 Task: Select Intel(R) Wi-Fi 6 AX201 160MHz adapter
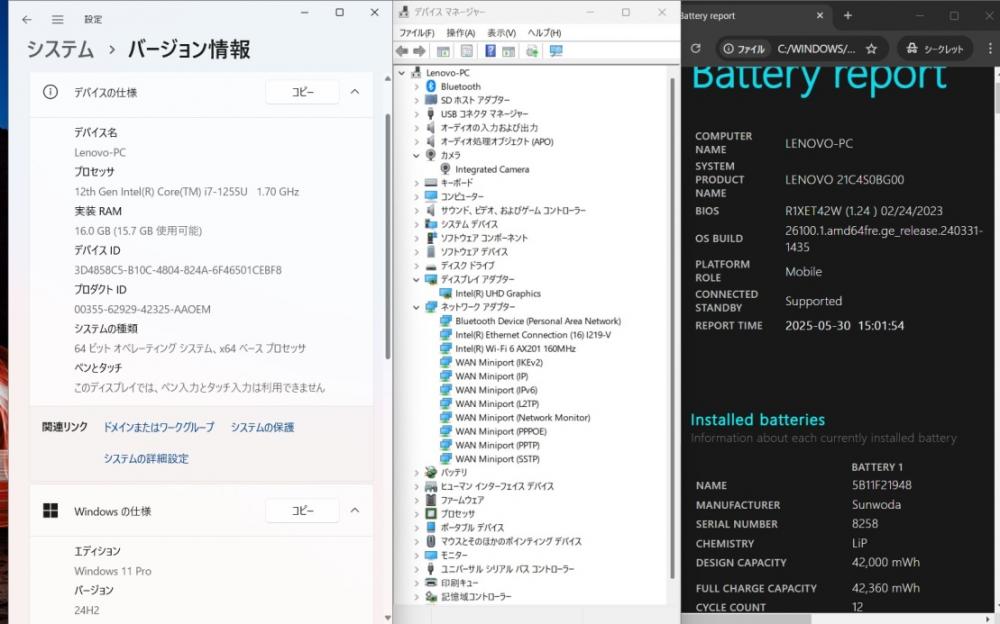click(x=515, y=348)
